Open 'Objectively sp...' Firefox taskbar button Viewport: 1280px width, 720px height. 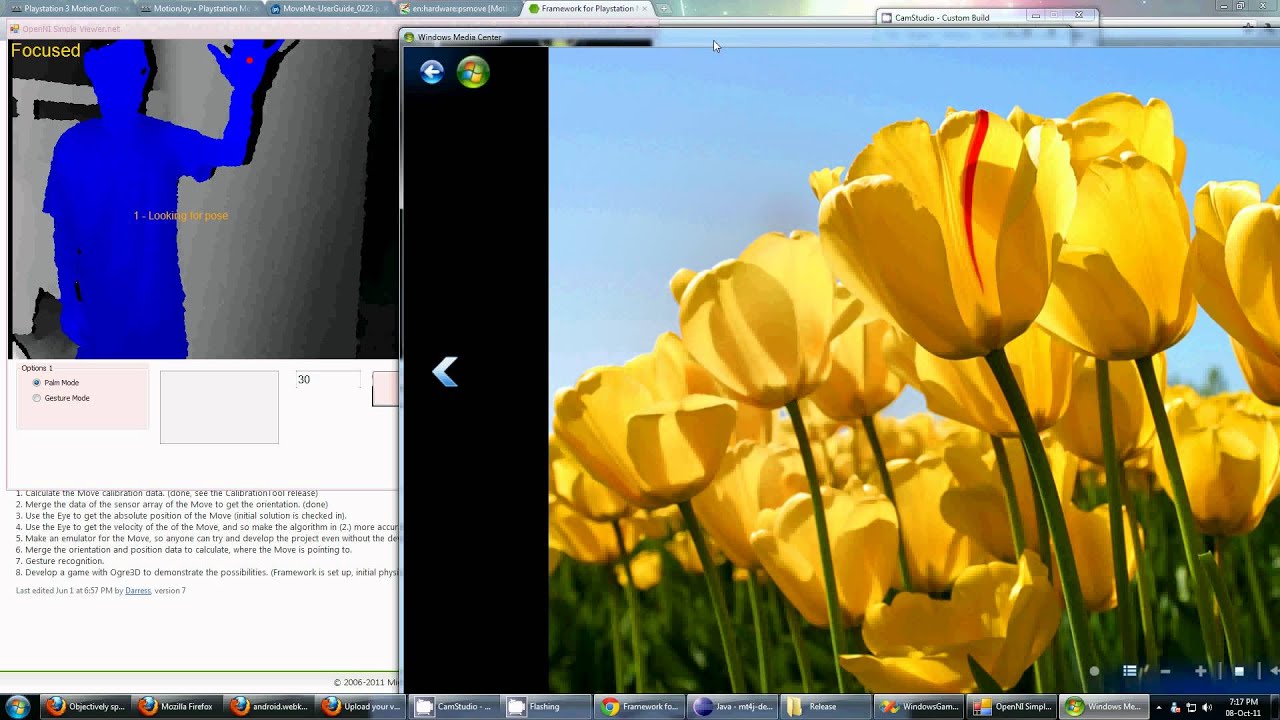(87, 706)
